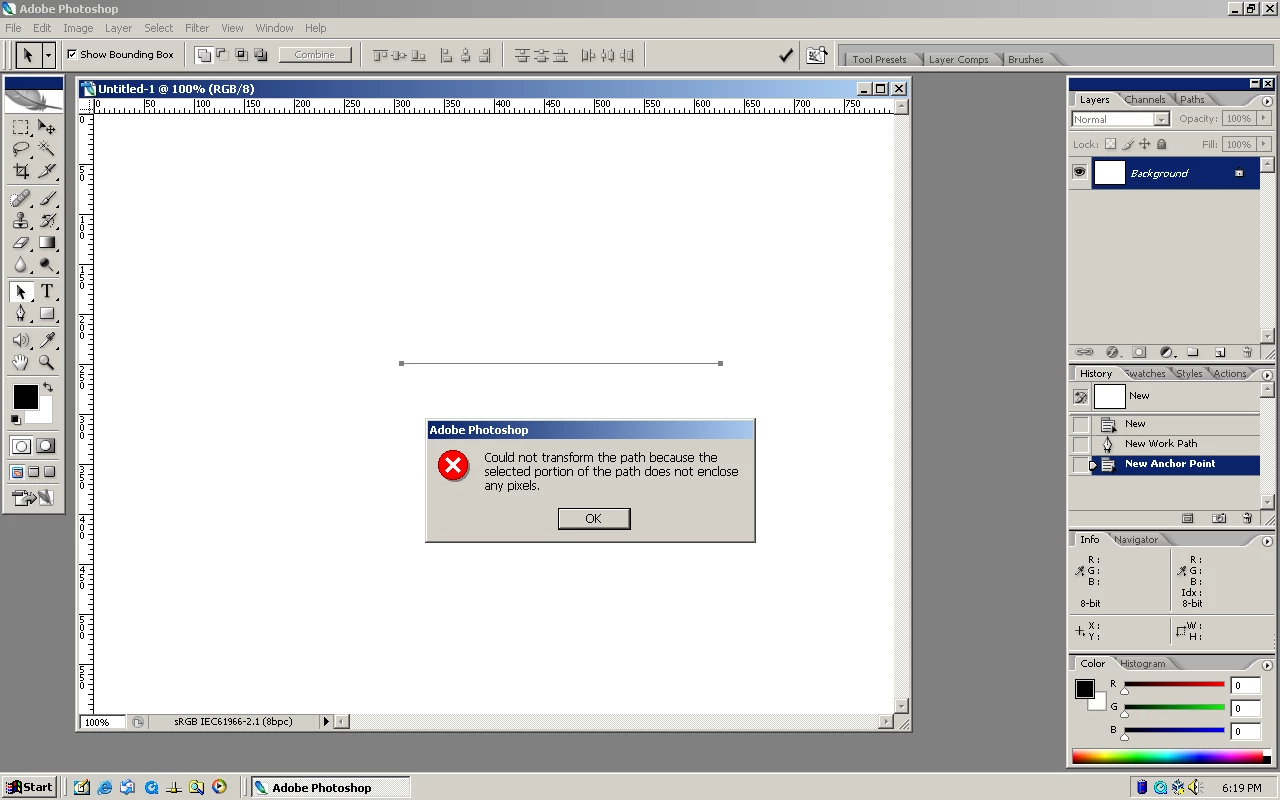Pick a color from the spectrum ramp
Screen dimensions: 1280x800
click(x=1171, y=757)
